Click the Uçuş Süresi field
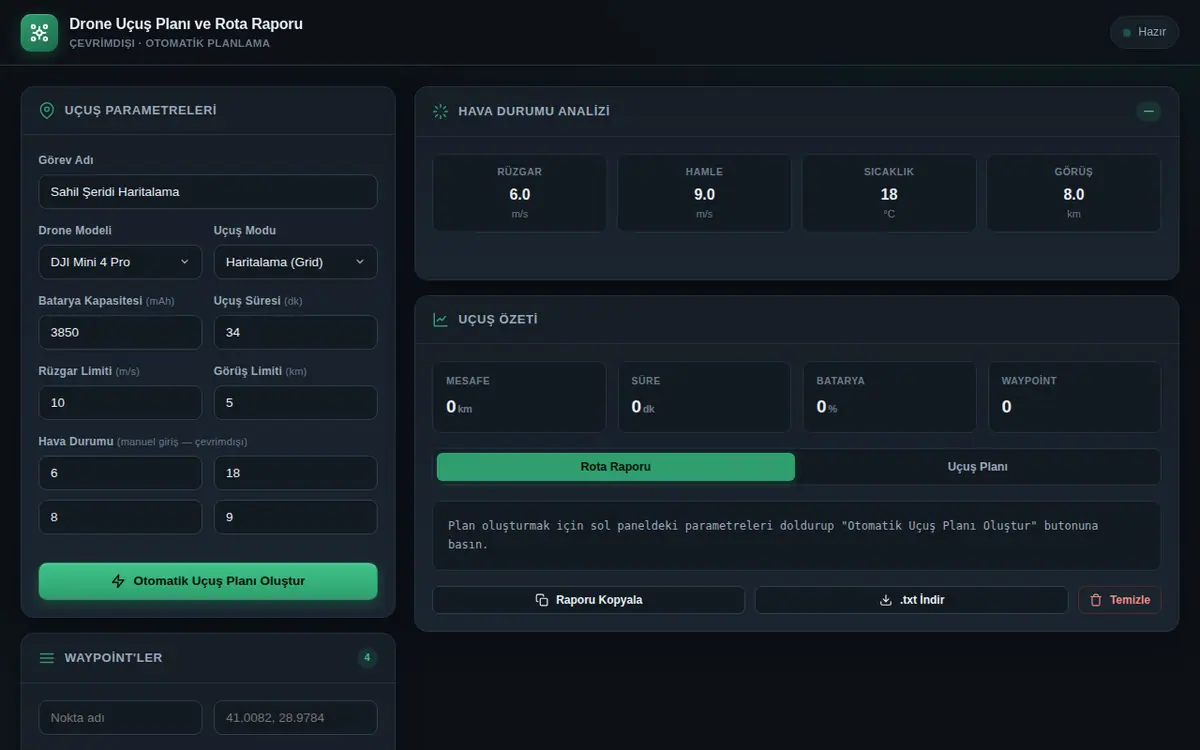The width and height of the screenshot is (1200, 750). pyautogui.click(x=295, y=332)
